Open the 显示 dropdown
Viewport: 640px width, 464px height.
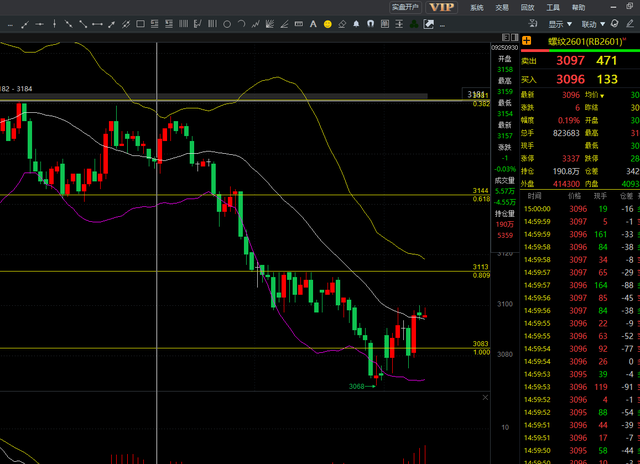pos(560,24)
